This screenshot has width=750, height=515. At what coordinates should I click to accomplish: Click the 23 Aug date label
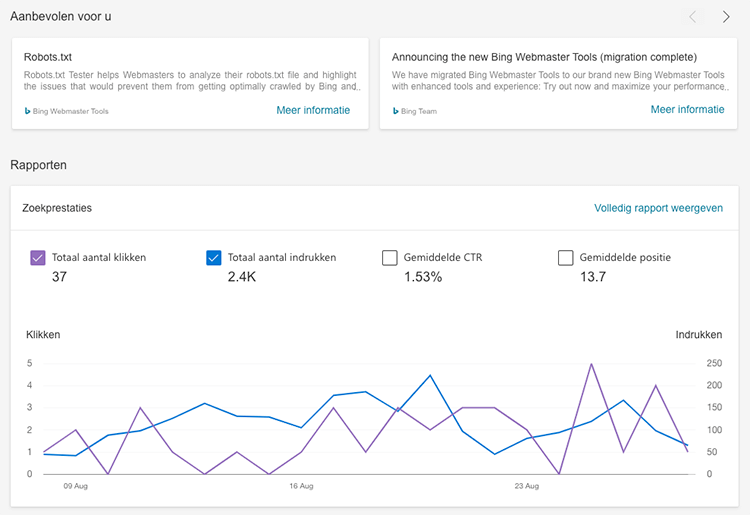point(527,486)
